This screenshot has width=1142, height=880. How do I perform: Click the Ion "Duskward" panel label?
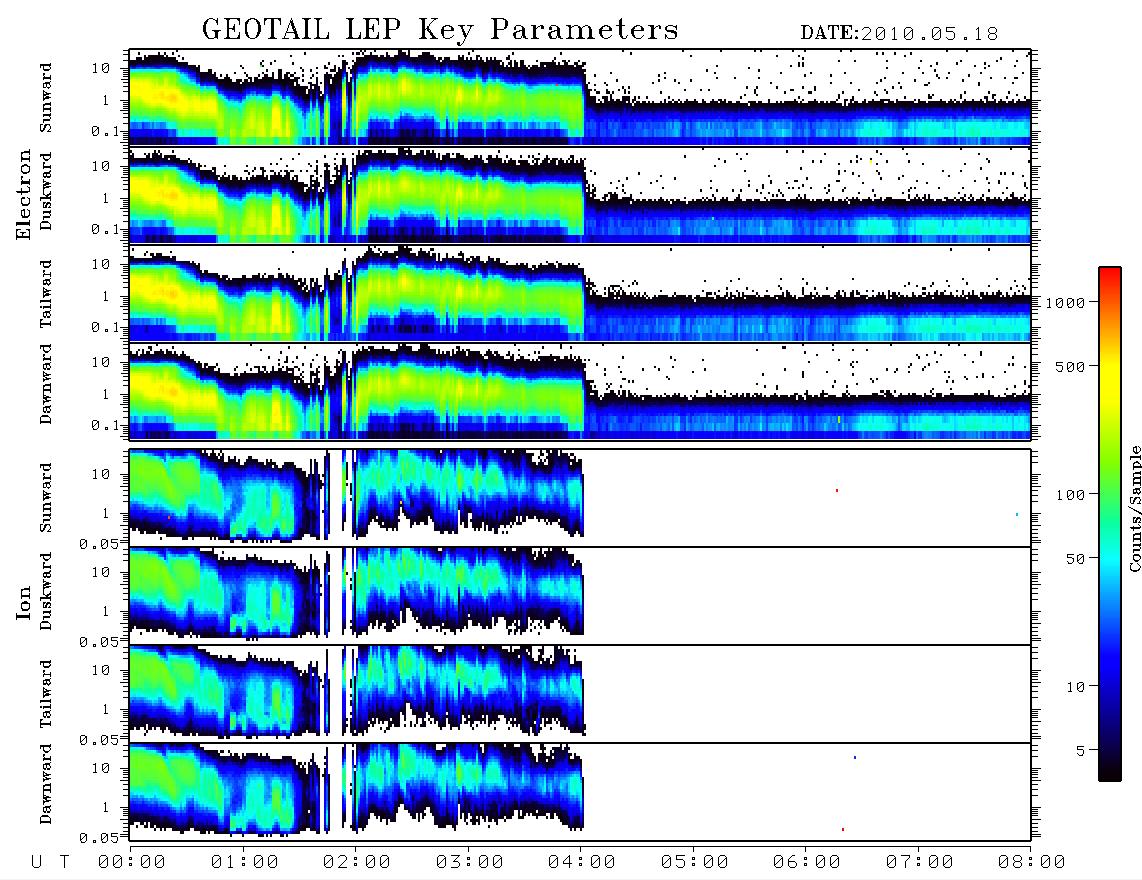[46, 592]
